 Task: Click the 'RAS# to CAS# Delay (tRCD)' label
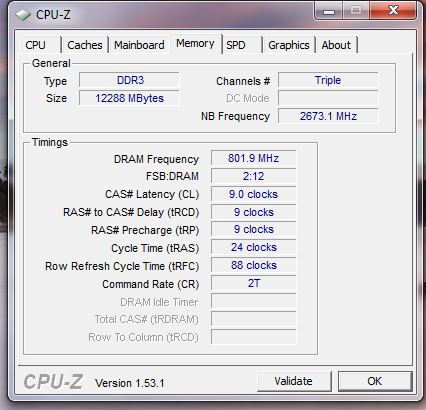(x=131, y=212)
